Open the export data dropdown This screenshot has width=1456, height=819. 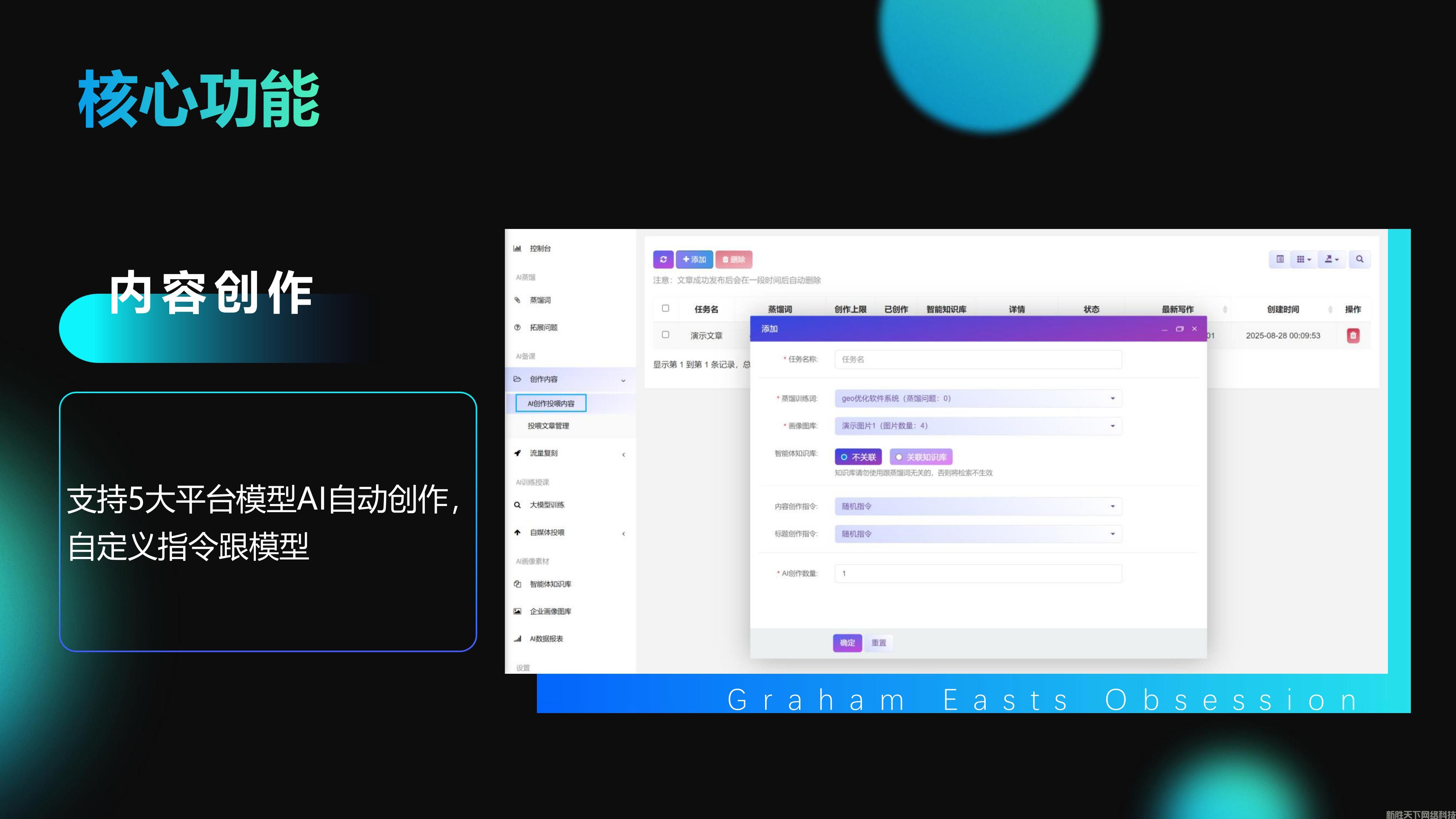[x=1332, y=260]
